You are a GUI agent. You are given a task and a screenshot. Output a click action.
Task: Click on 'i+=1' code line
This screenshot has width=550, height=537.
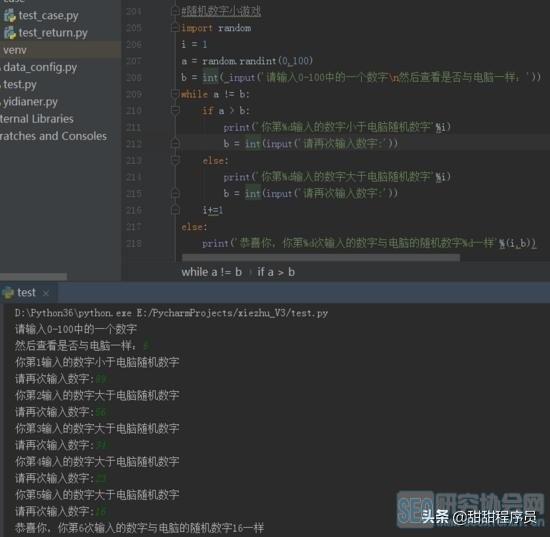click(x=213, y=210)
